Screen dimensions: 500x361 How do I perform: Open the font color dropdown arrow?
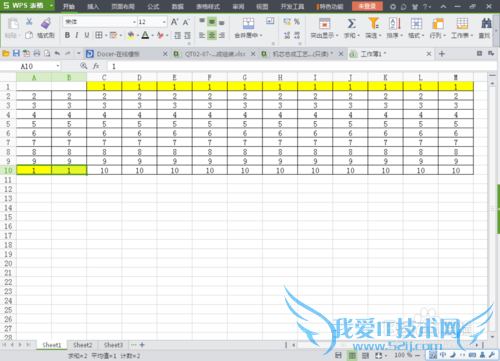point(152,35)
